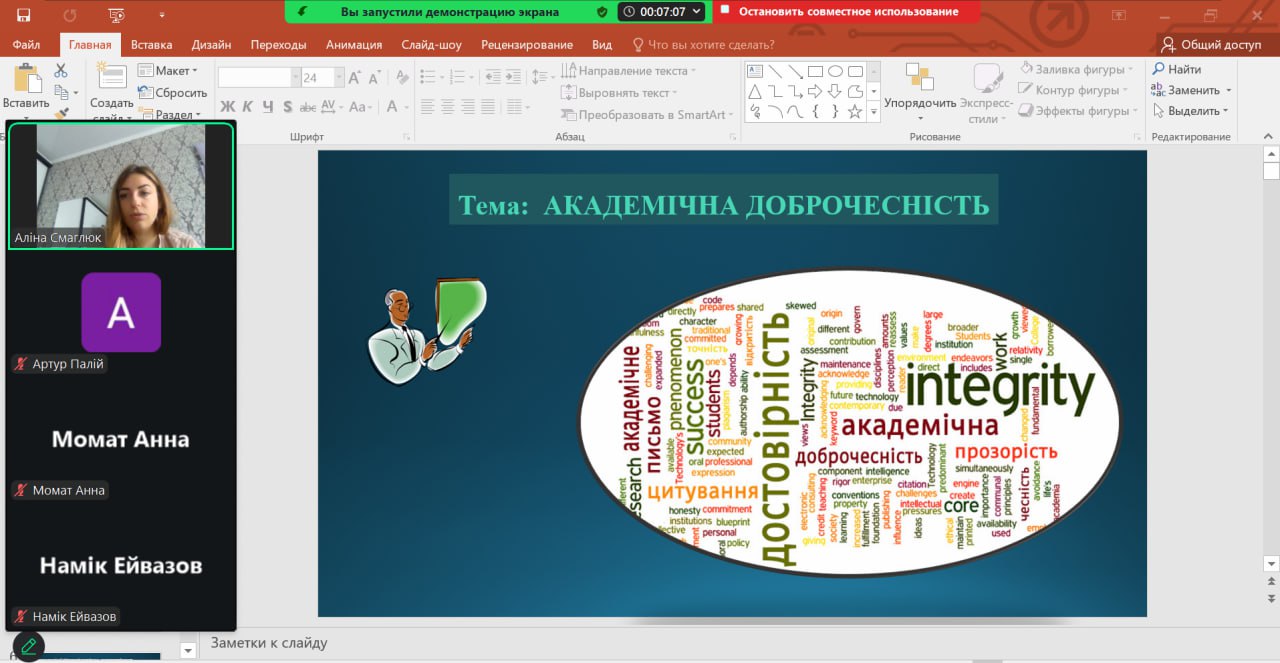The image size is (1280, 663).
Task: Select the text box shape icon
Action: pos(755,71)
